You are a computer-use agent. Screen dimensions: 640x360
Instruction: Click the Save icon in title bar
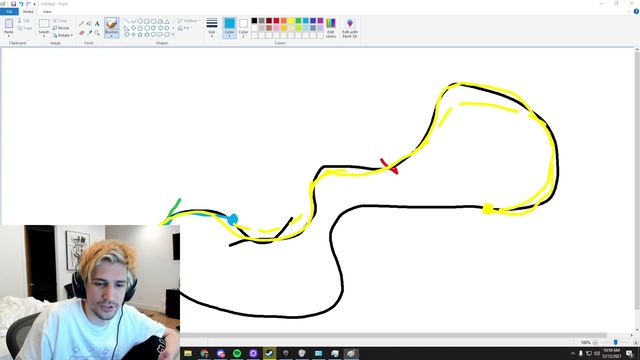(x=13, y=4)
